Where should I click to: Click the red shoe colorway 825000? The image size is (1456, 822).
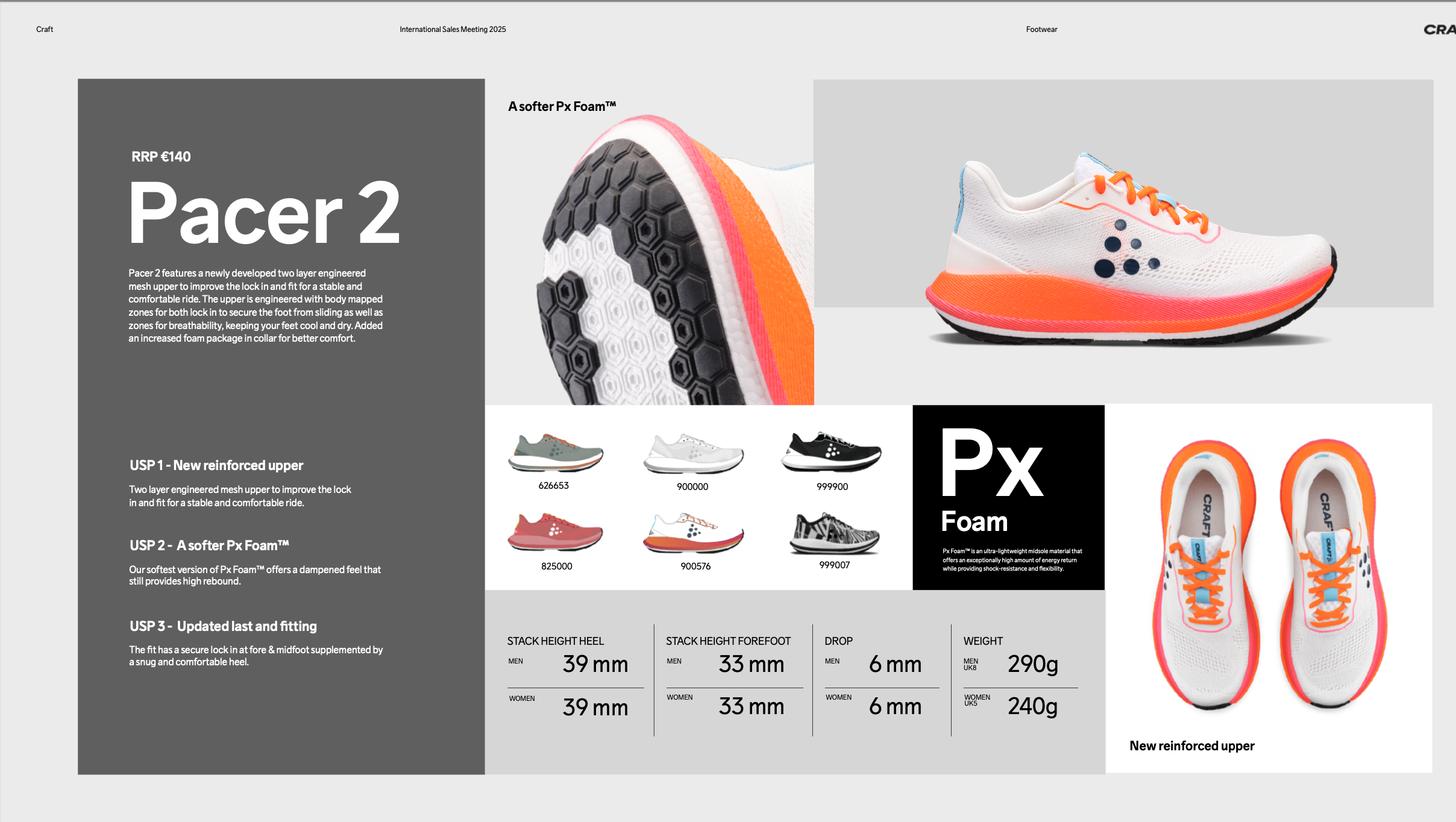click(555, 533)
